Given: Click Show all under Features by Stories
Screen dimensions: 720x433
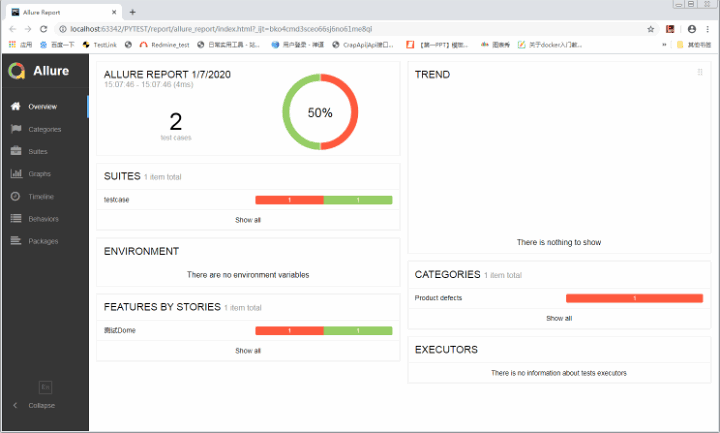Looking at the screenshot, I should click(248, 351).
